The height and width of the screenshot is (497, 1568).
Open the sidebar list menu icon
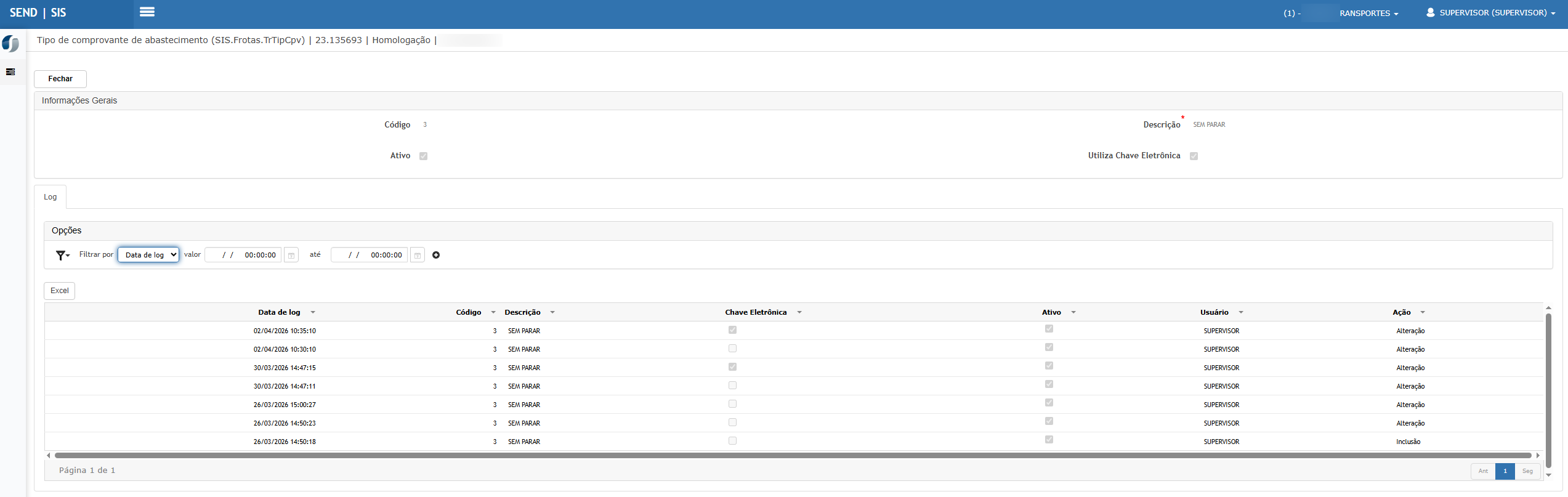coord(10,72)
